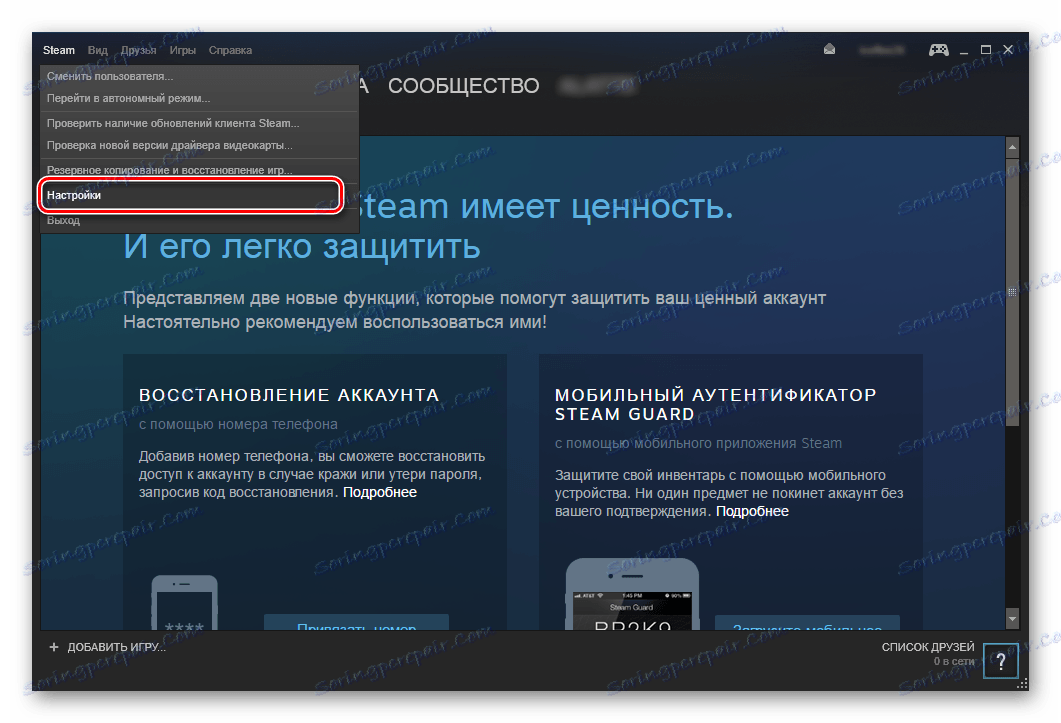The image size is (1061, 723).
Task: Click Подробнее link under Steam Guard
Action: pyautogui.click(x=752, y=511)
